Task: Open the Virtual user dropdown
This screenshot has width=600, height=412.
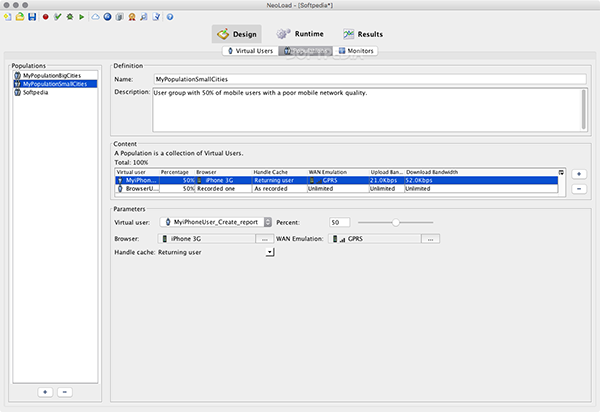Action: coord(216,222)
